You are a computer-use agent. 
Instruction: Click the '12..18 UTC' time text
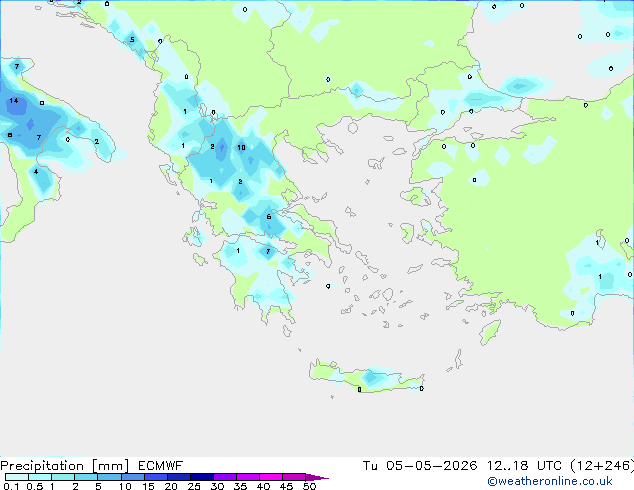524,466
